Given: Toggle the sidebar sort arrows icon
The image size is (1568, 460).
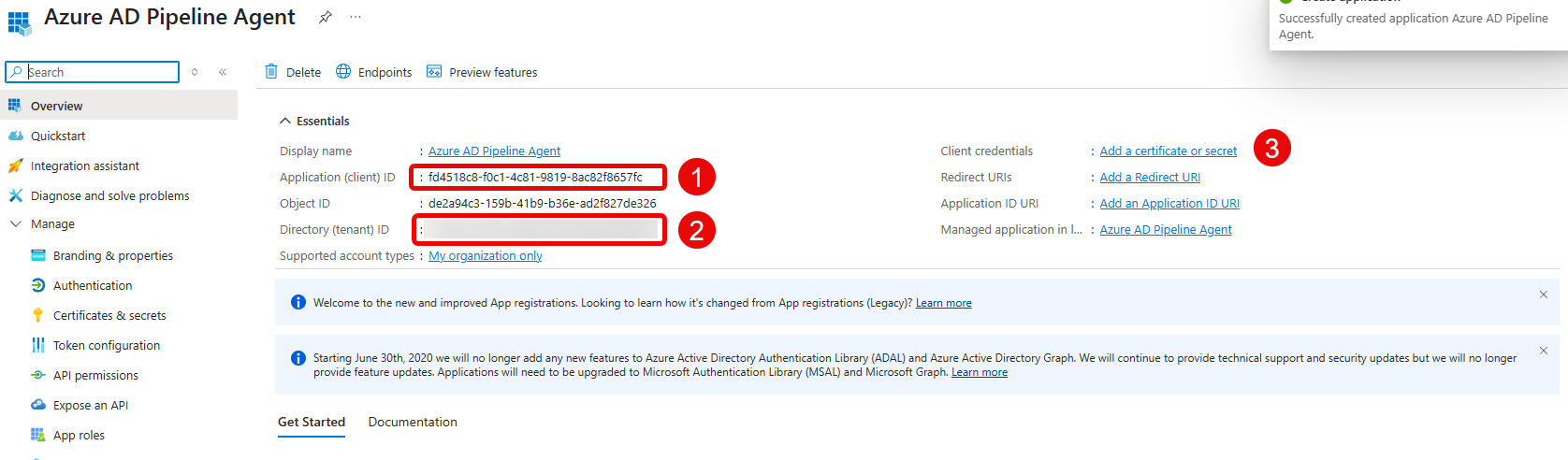Looking at the screenshot, I should point(195,72).
